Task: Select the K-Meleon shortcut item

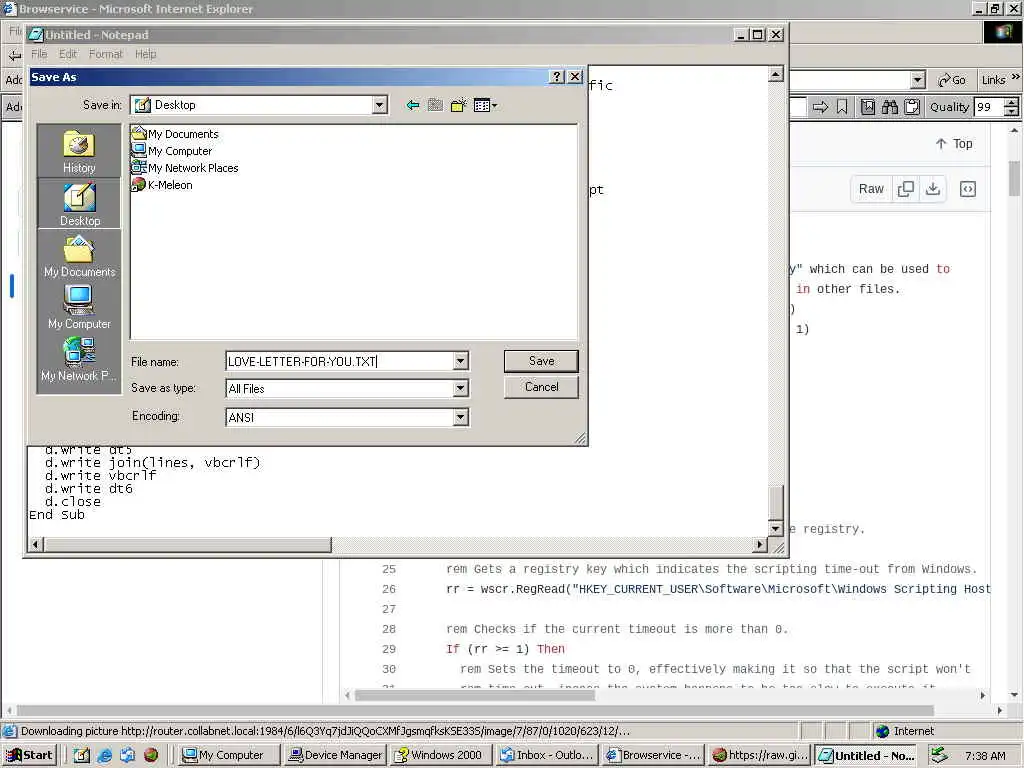Action: pyautogui.click(x=162, y=185)
